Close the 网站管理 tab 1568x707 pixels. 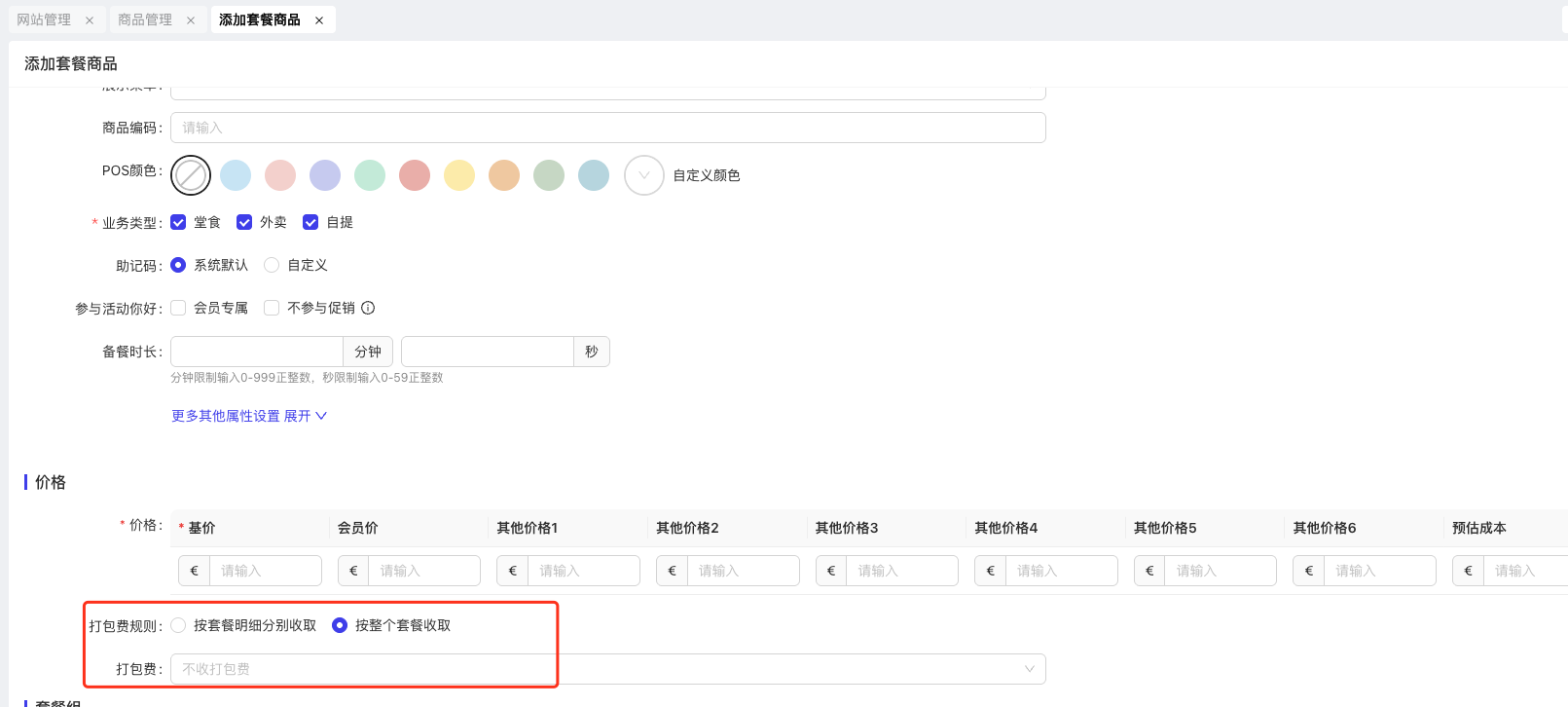point(90,20)
